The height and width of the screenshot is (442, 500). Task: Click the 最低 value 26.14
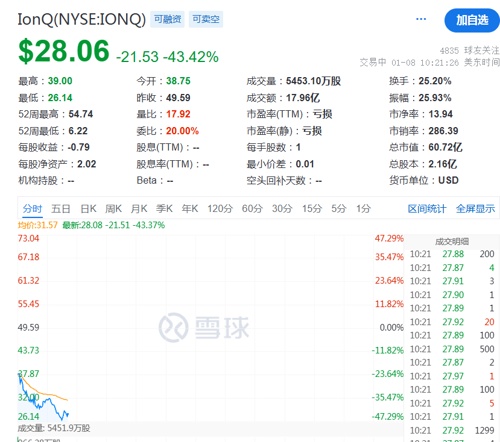[x=60, y=98]
